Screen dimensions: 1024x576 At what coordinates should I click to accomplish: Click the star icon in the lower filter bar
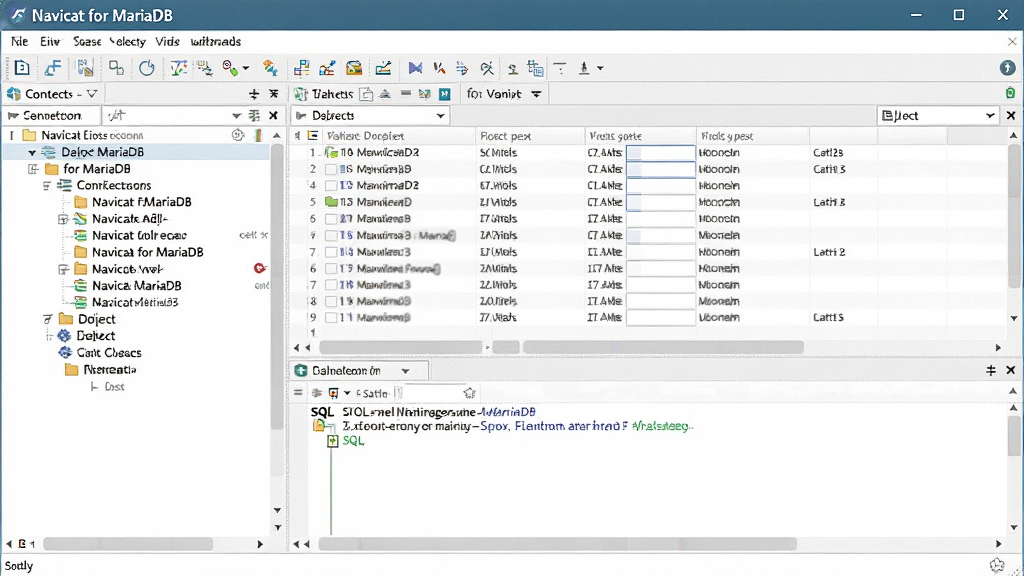(x=469, y=393)
